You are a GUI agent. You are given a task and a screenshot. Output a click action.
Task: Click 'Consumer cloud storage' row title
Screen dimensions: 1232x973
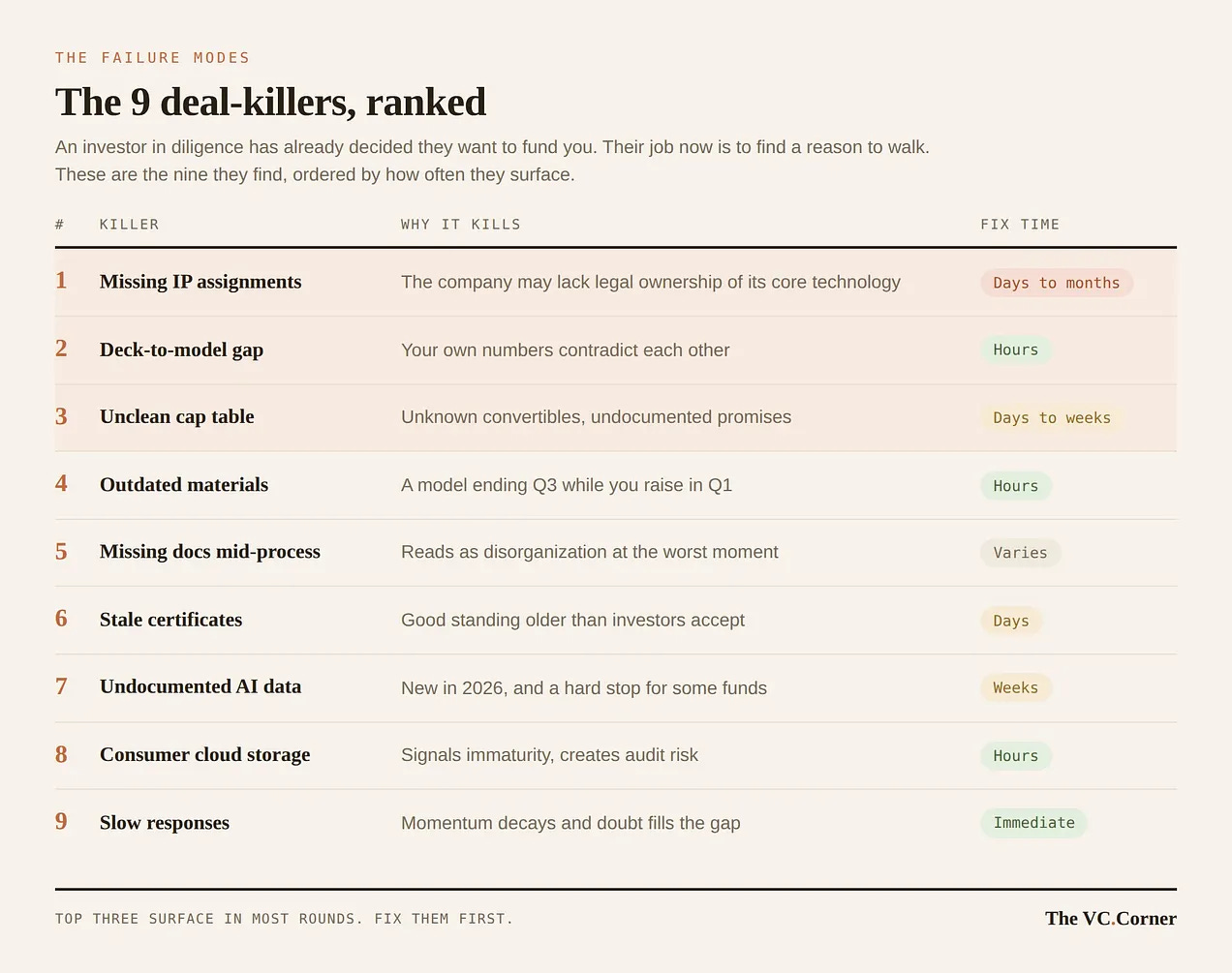(x=204, y=754)
